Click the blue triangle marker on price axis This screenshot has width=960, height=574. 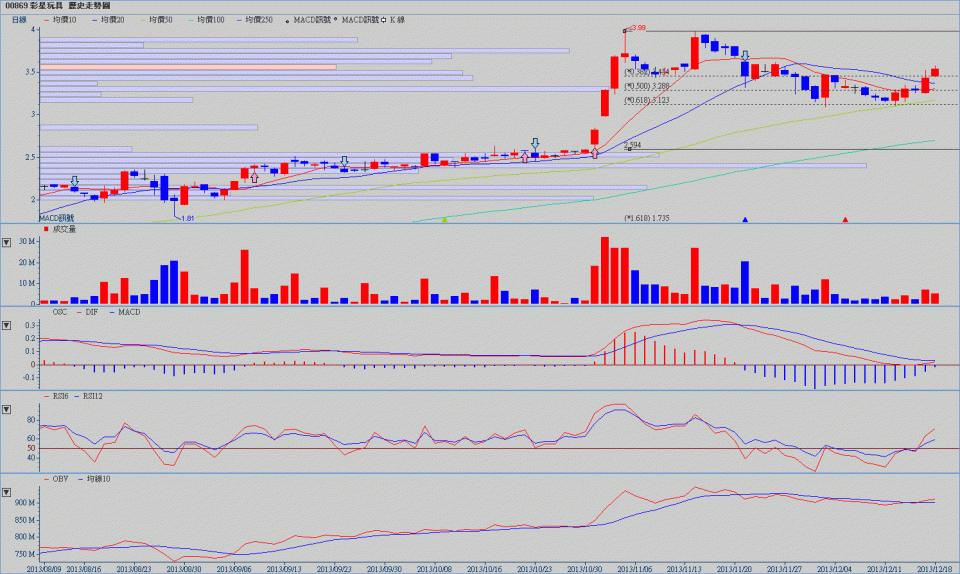pyautogui.click(x=745, y=219)
